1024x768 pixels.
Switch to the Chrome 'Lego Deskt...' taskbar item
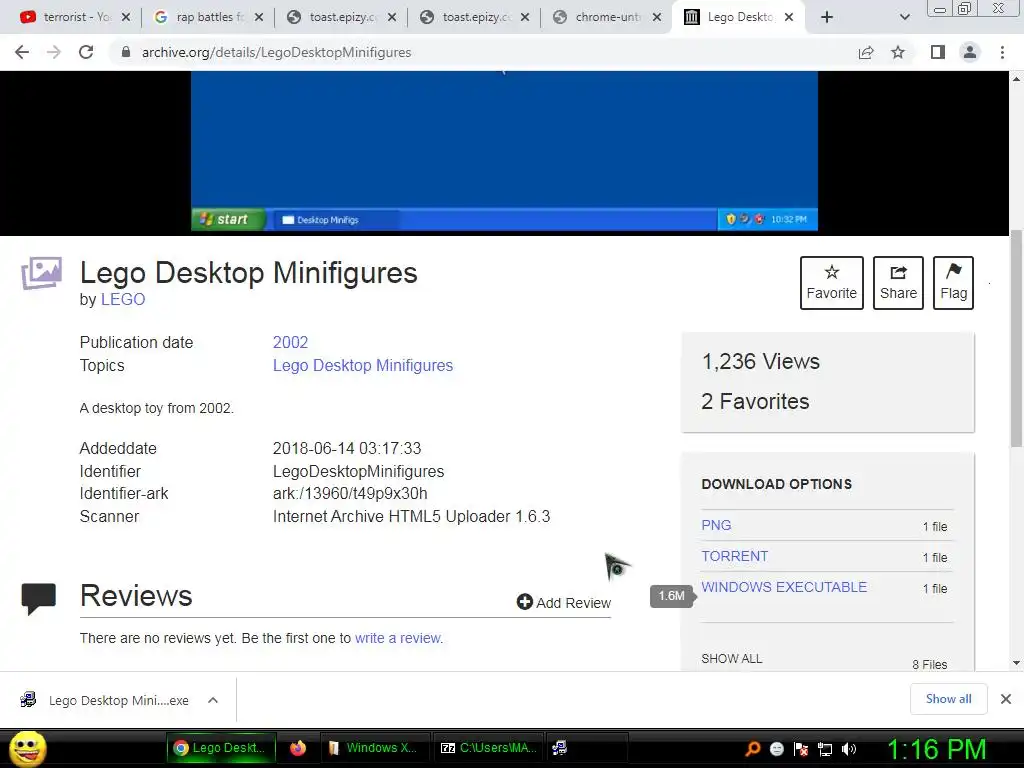tap(221, 748)
